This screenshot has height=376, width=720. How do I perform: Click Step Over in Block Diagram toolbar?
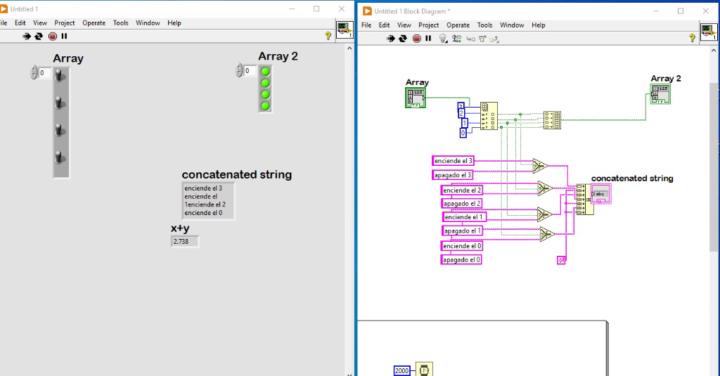[x=482, y=39]
